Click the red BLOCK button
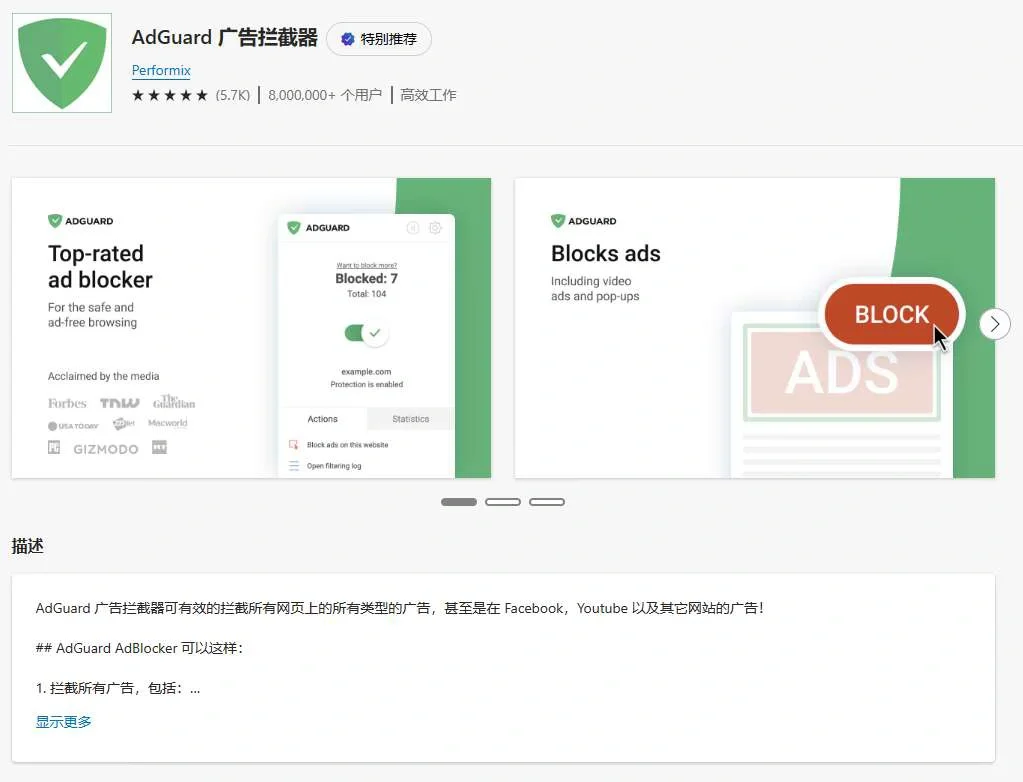 coord(891,314)
